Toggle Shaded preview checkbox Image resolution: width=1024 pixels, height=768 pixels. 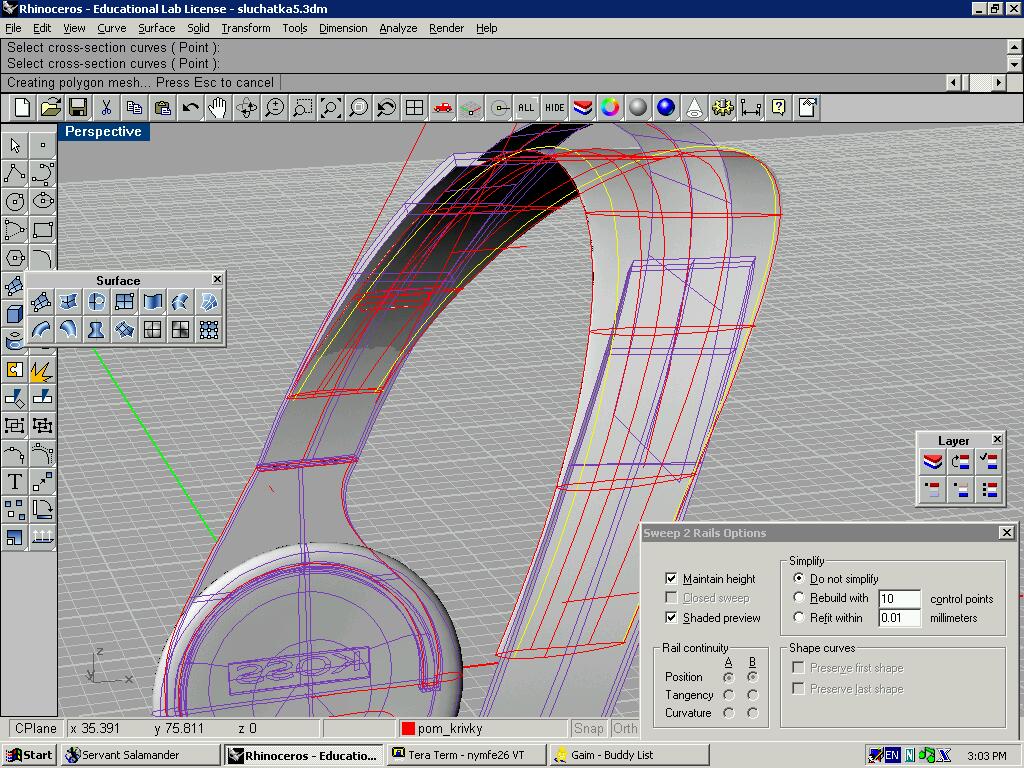[x=671, y=618]
